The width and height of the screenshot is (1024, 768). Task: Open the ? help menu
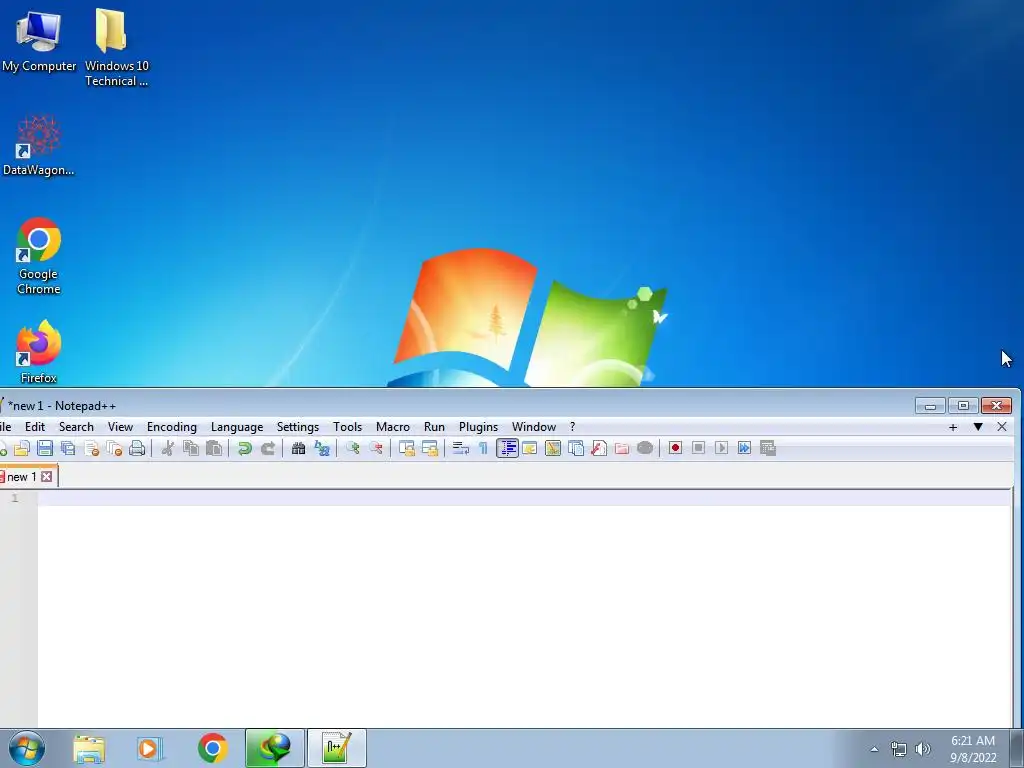(572, 427)
